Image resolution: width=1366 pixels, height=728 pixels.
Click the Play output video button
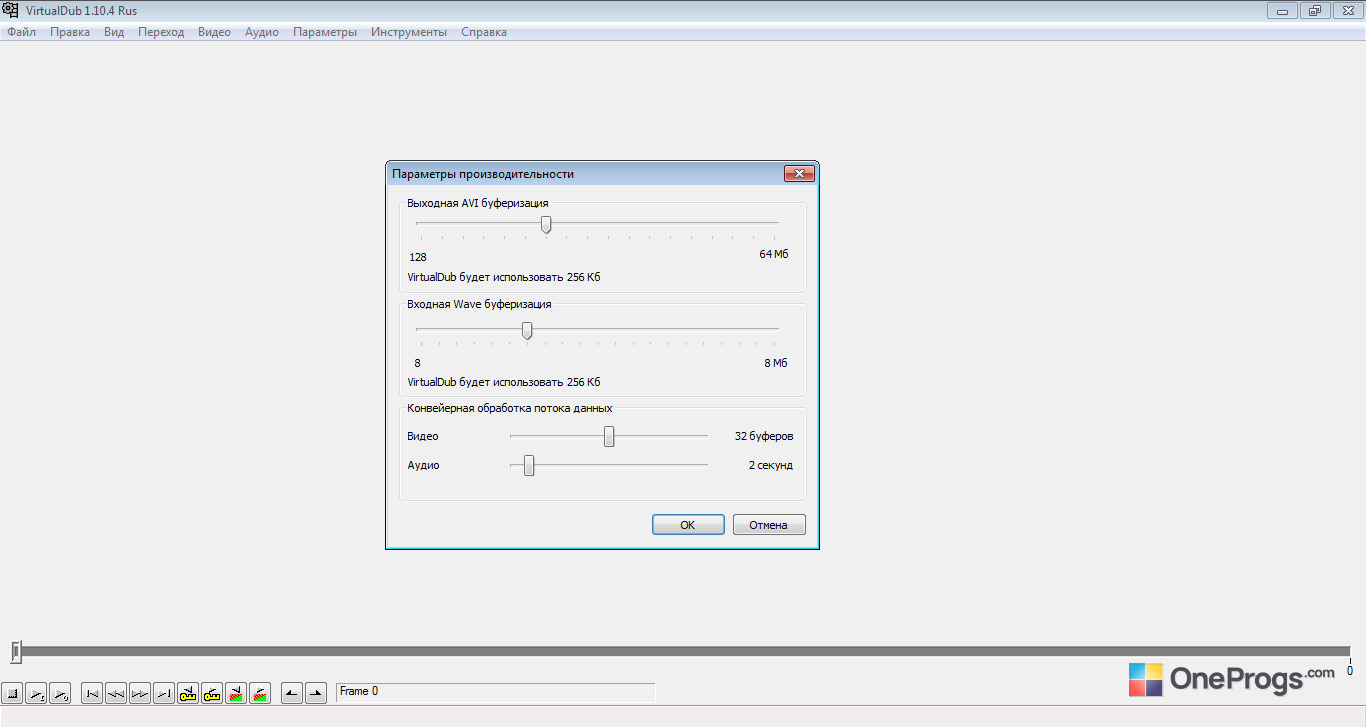pyautogui.click(x=60, y=693)
